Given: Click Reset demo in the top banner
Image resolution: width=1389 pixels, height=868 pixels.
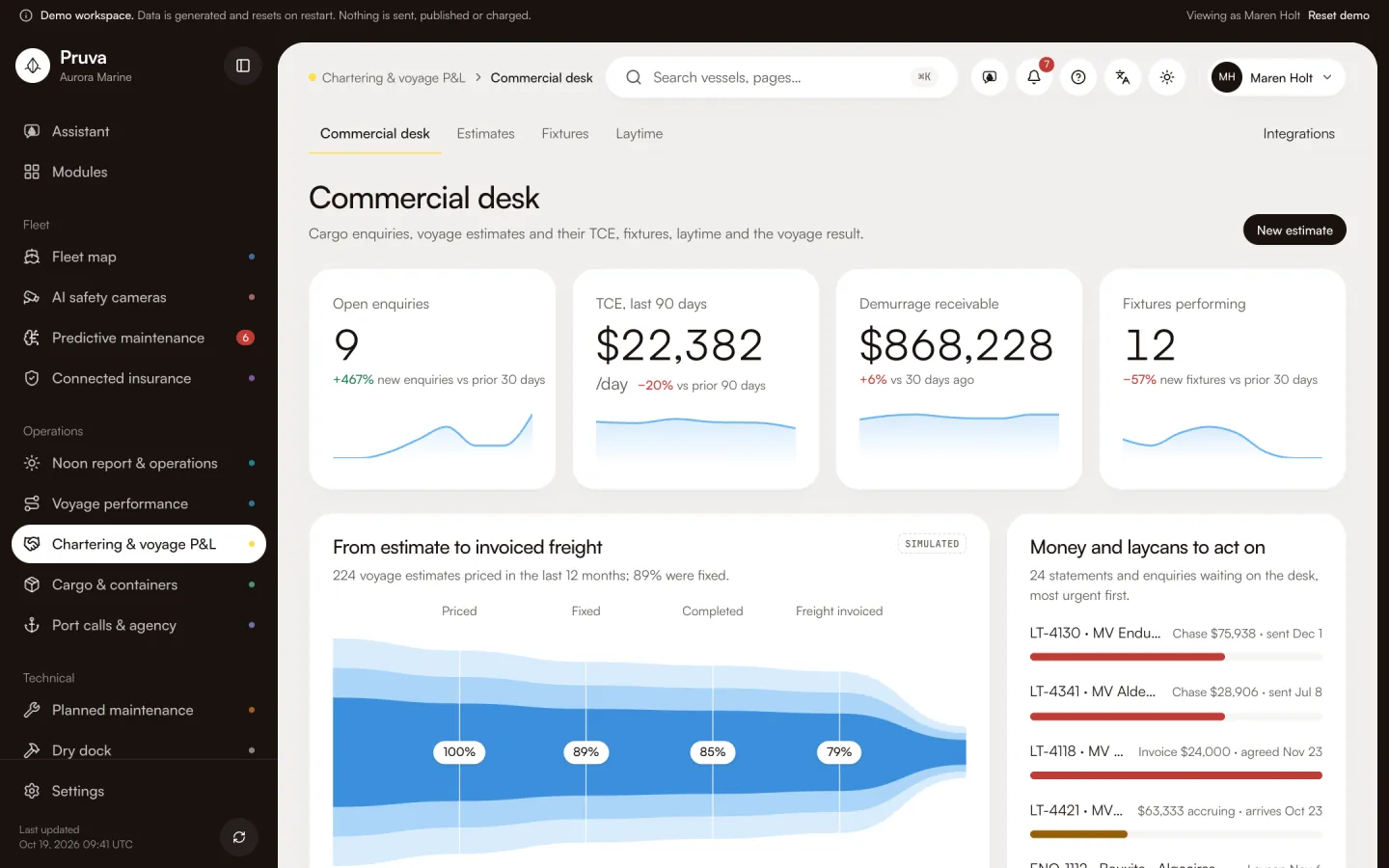Looking at the screenshot, I should (x=1339, y=15).
